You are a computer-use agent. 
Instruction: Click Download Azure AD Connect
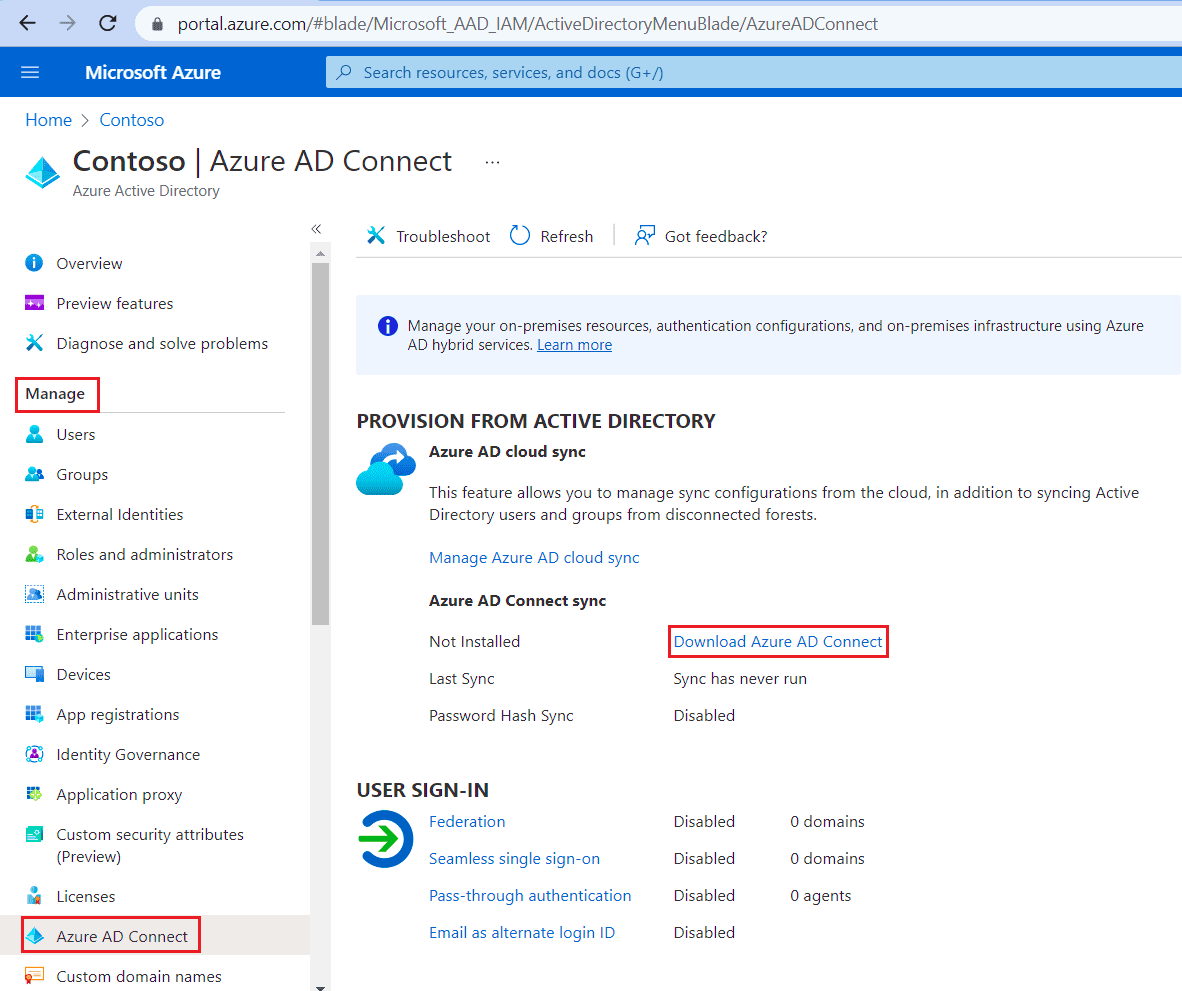[778, 641]
